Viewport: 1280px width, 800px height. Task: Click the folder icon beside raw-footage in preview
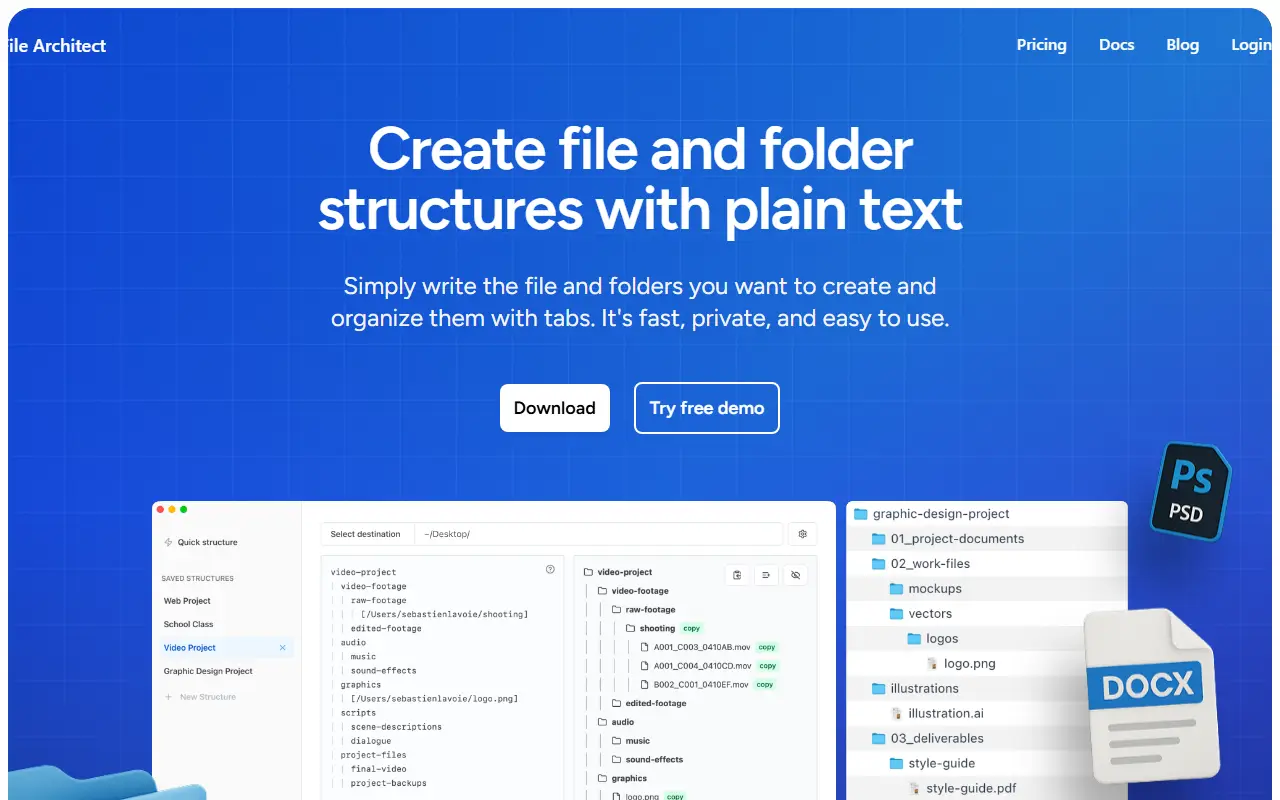tap(617, 610)
